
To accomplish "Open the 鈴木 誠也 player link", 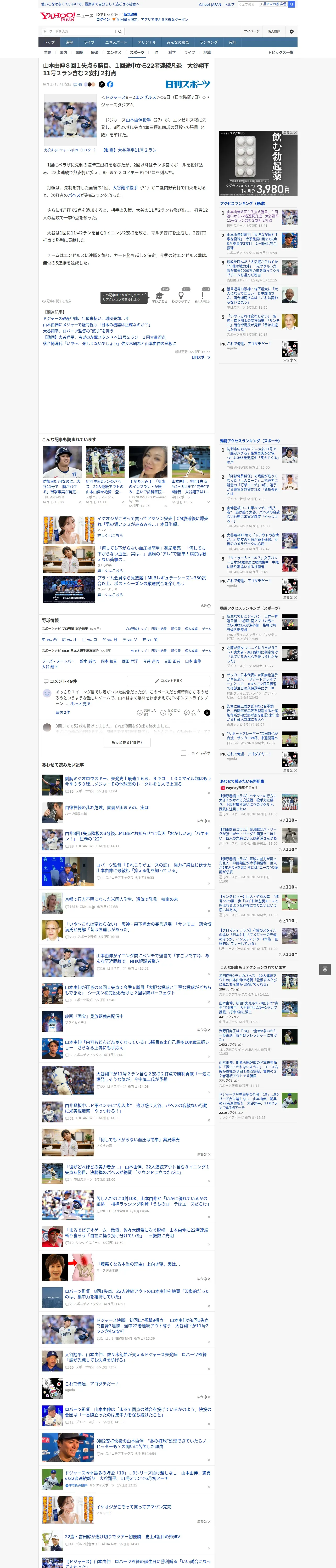I will coord(88,661).
